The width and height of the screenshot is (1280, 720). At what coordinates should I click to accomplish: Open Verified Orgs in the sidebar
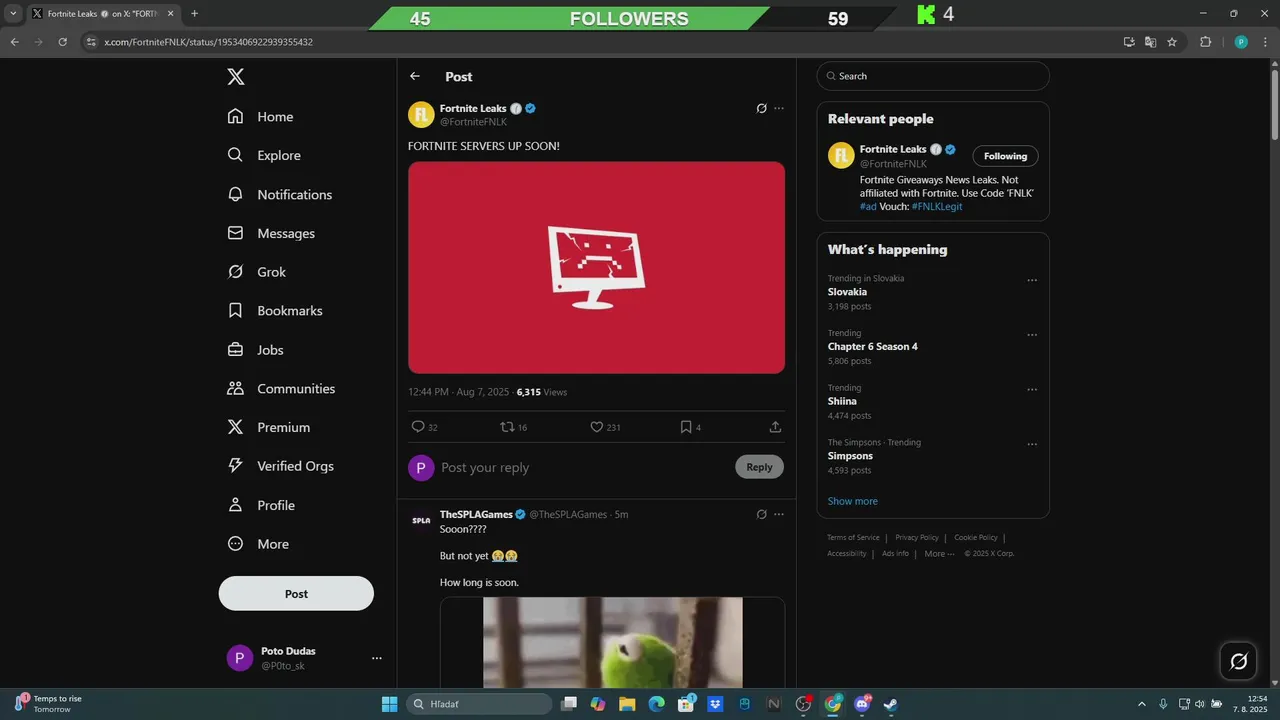(281, 466)
